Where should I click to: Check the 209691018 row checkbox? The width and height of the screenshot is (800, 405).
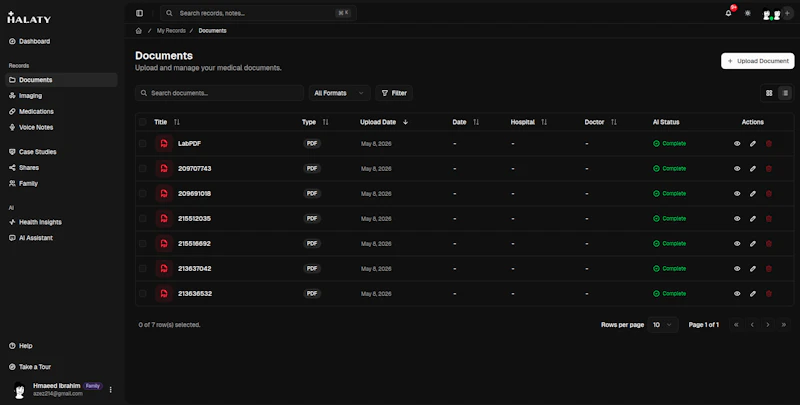pyautogui.click(x=142, y=194)
